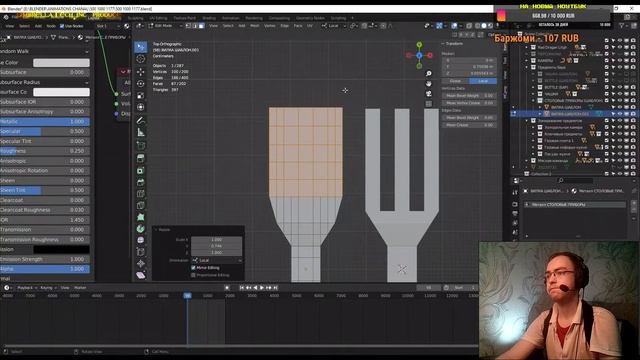Open the Mesh menu in viewport header
The image size is (640, 360).
pyautogui.click(x=254, y=26)
